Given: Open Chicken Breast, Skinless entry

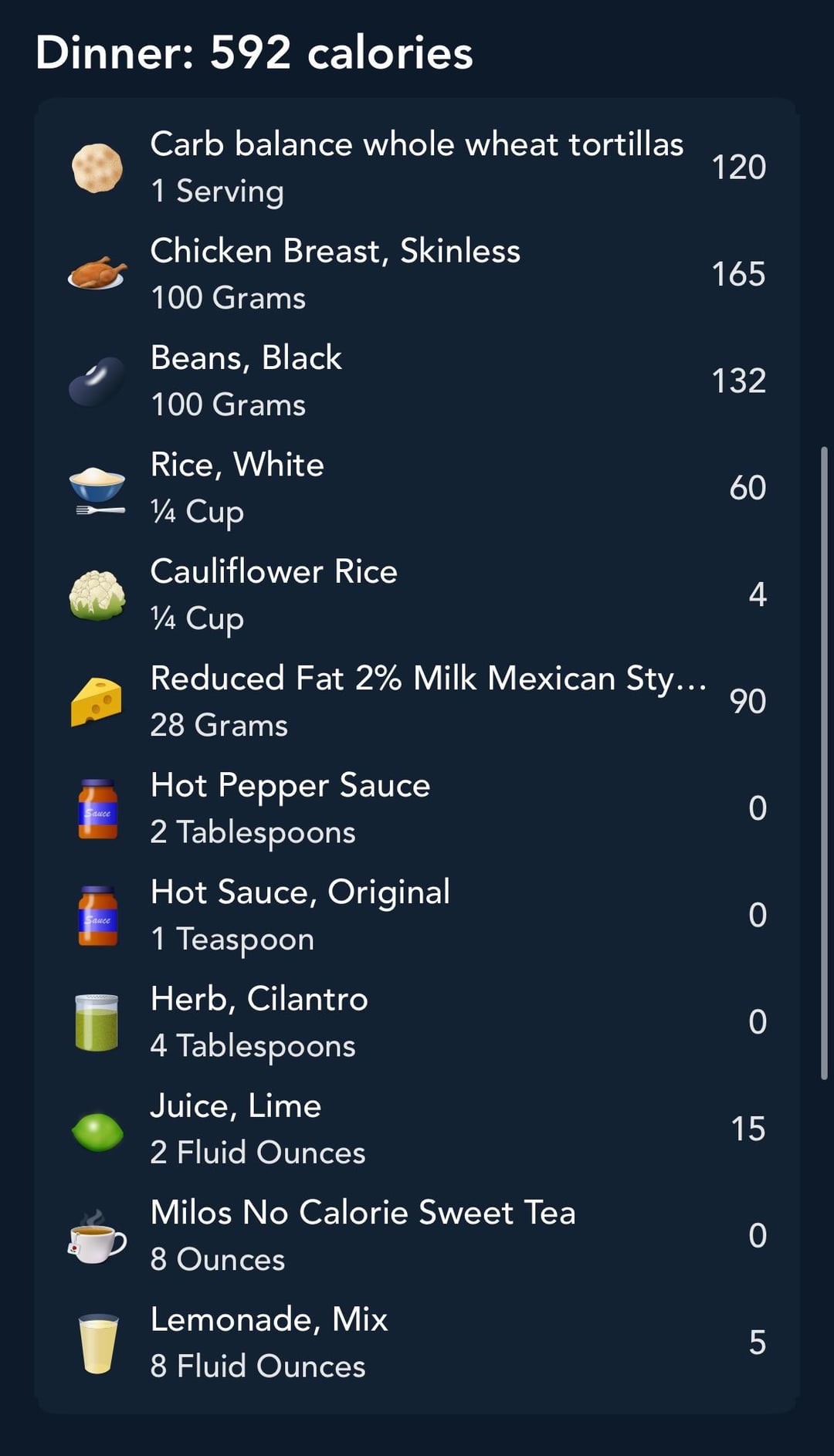Looking at the screenshot, I should click(x=417, y=274).
